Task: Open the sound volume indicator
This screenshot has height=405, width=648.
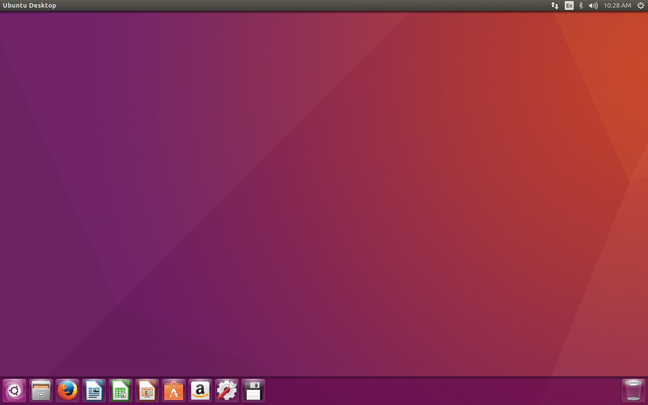Action: 593,5
